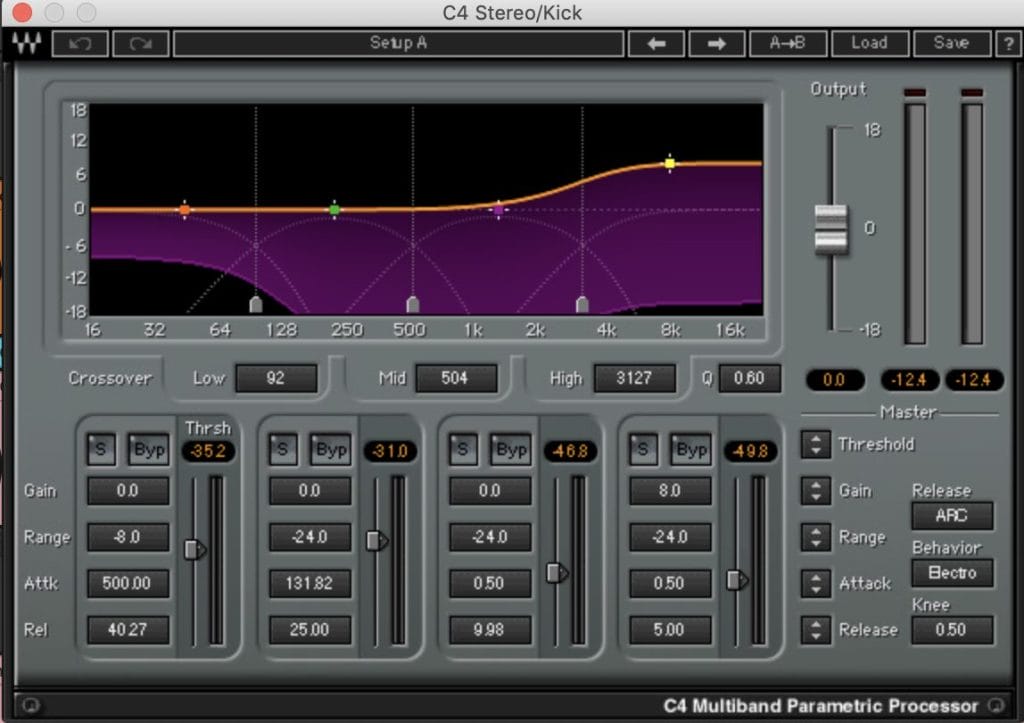This screenshot has width=1024, height=723.
Task: Open the Load preset menu
Action: tap(868, 43)
